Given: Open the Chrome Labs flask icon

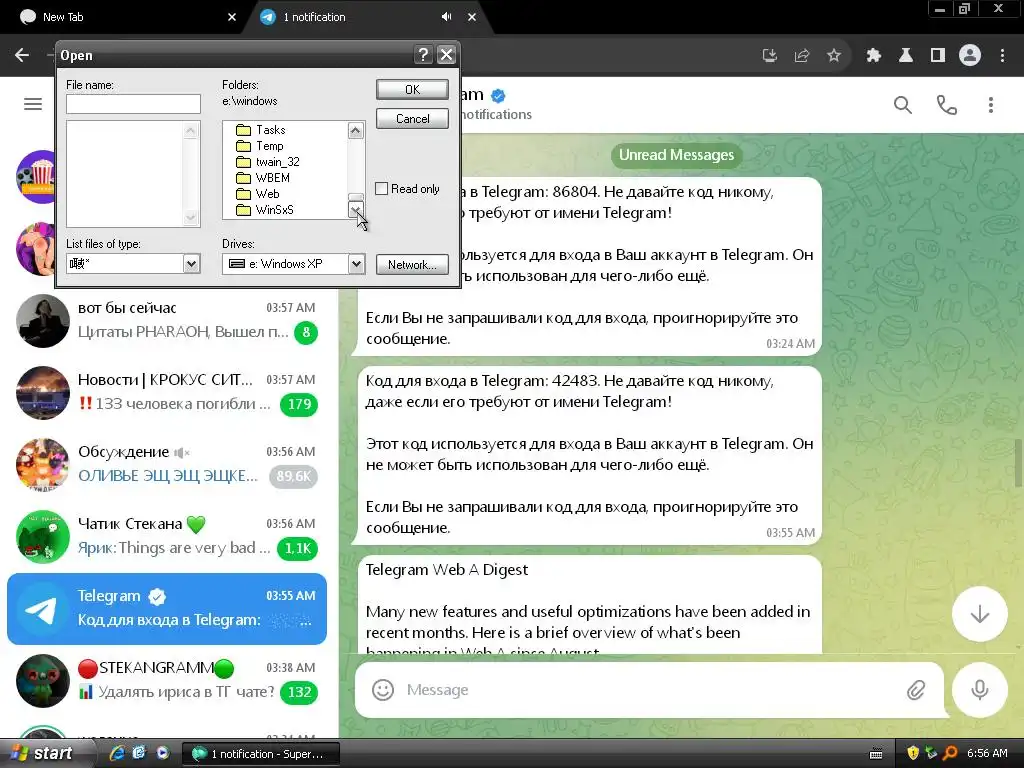Looking at the screenshot, I should (x=905, y=56).
